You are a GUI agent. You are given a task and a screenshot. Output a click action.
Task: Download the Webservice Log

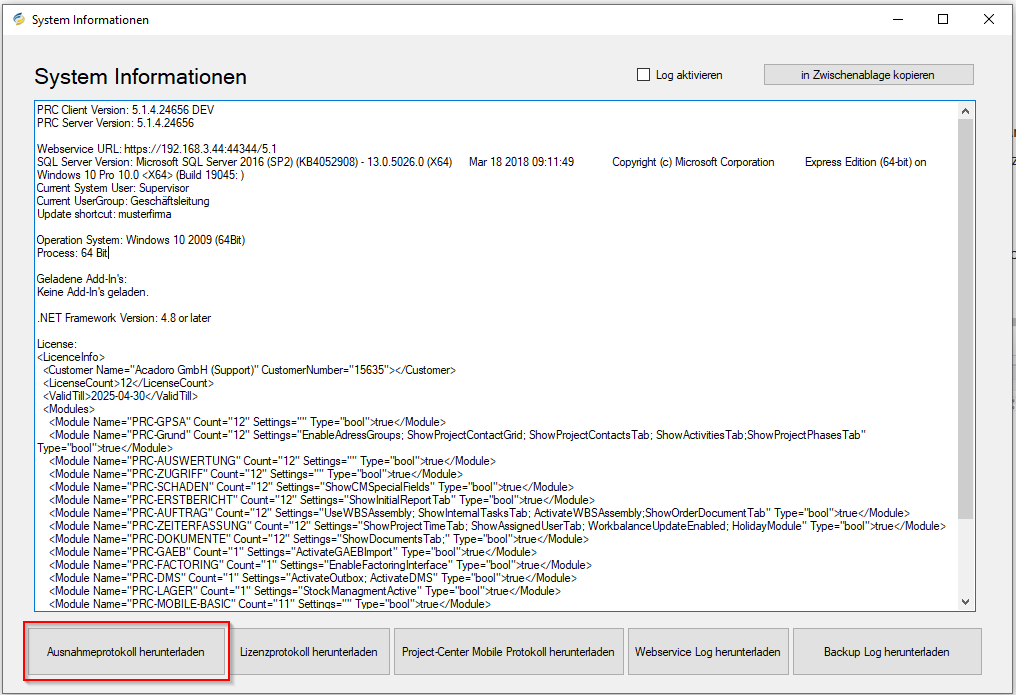[708, 651]
